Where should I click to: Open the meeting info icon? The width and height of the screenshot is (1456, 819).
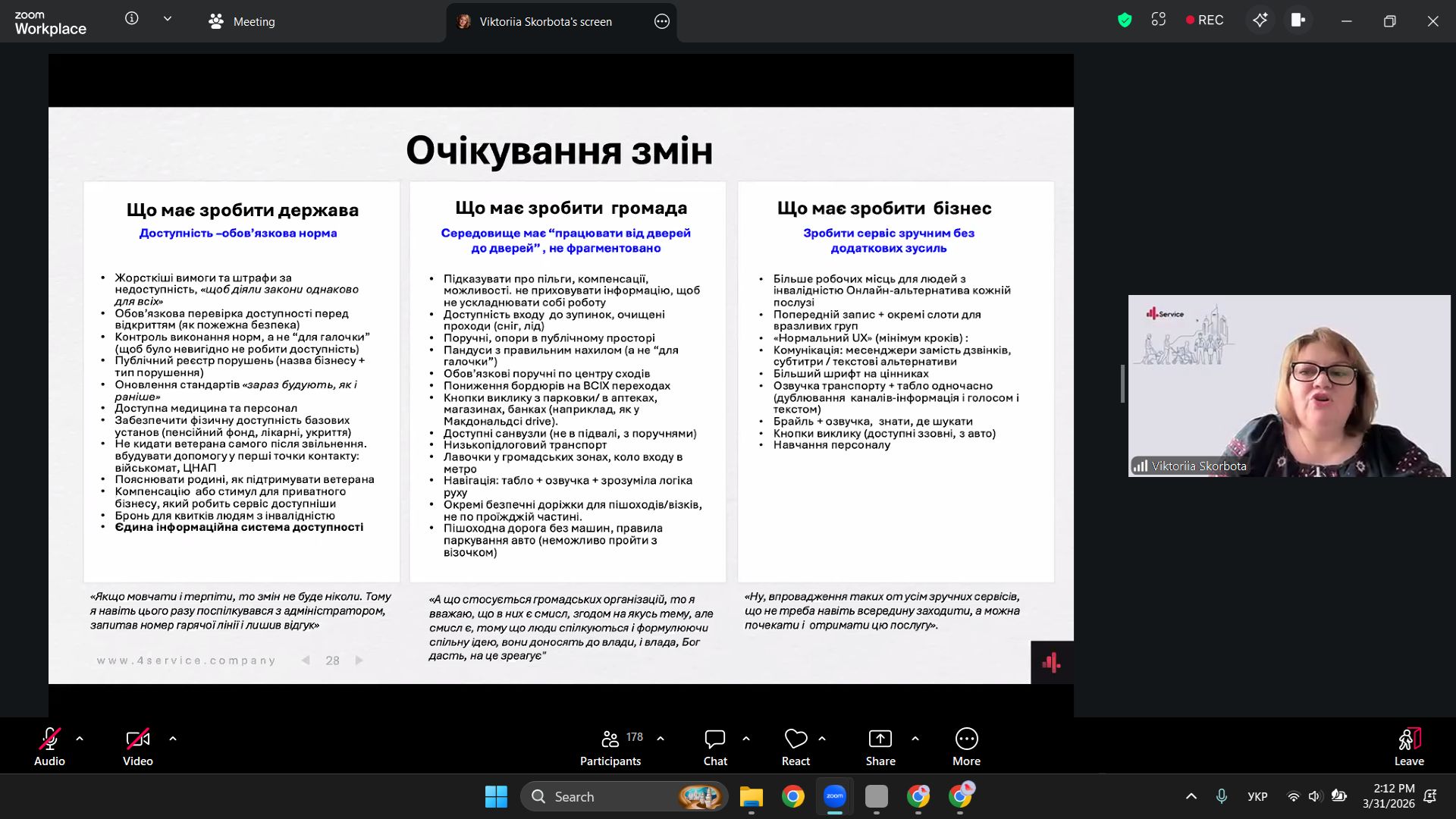(x=132, y=19)
